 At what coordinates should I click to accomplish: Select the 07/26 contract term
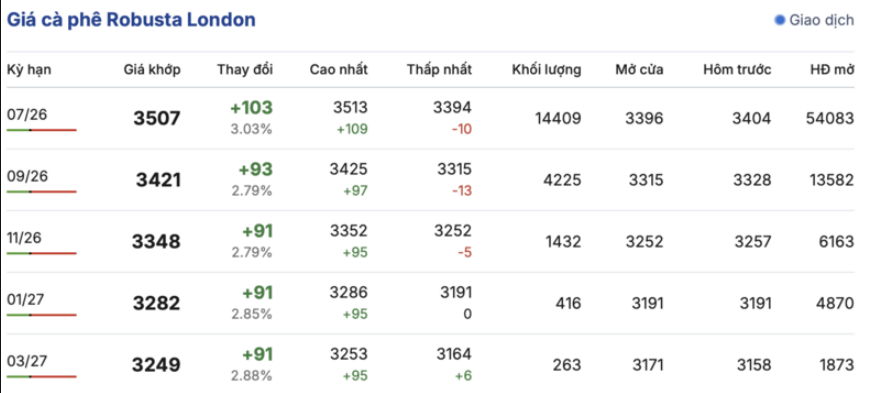(27, 115)
